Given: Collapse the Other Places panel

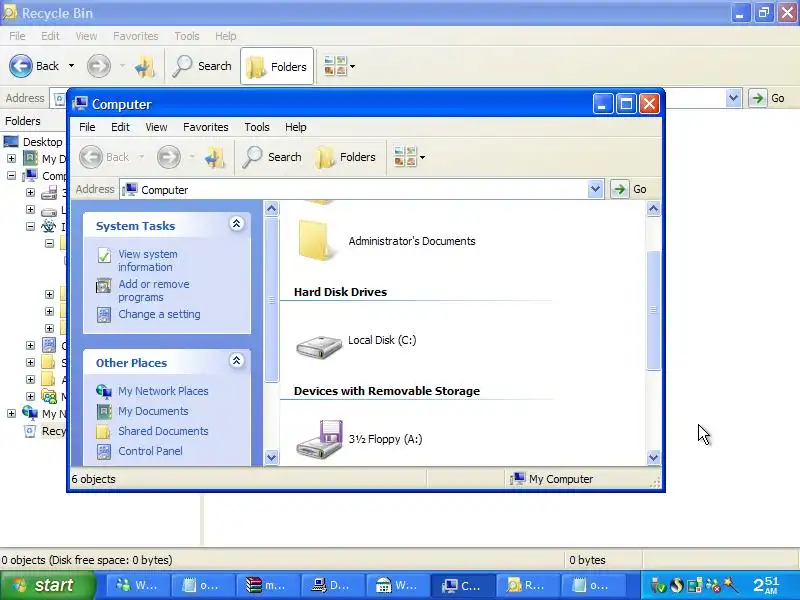Looking at the screenshot, I should 236,361.
